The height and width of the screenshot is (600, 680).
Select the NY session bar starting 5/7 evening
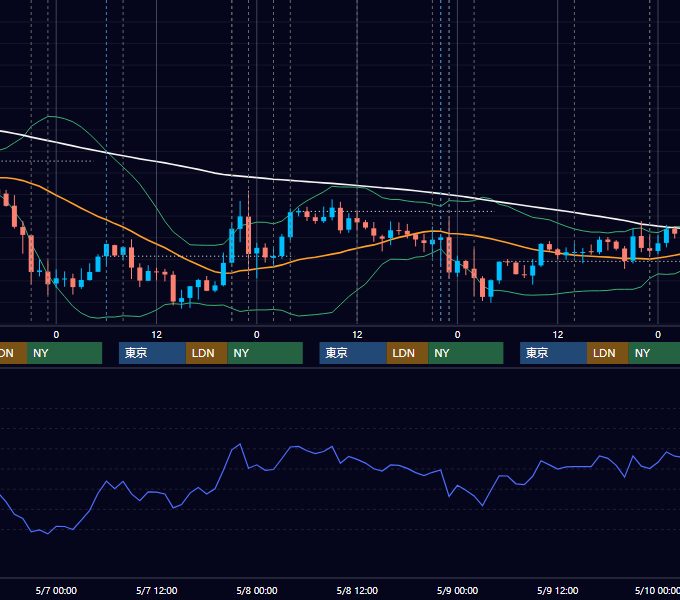coord(265,353)
